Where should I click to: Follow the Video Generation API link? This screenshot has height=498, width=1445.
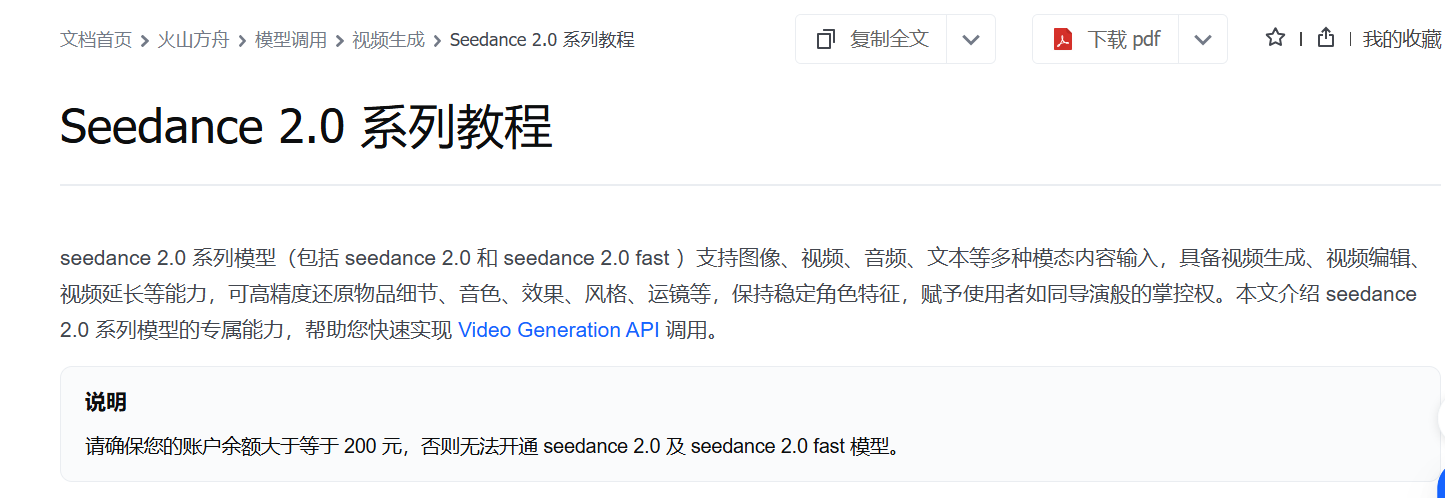558,330
